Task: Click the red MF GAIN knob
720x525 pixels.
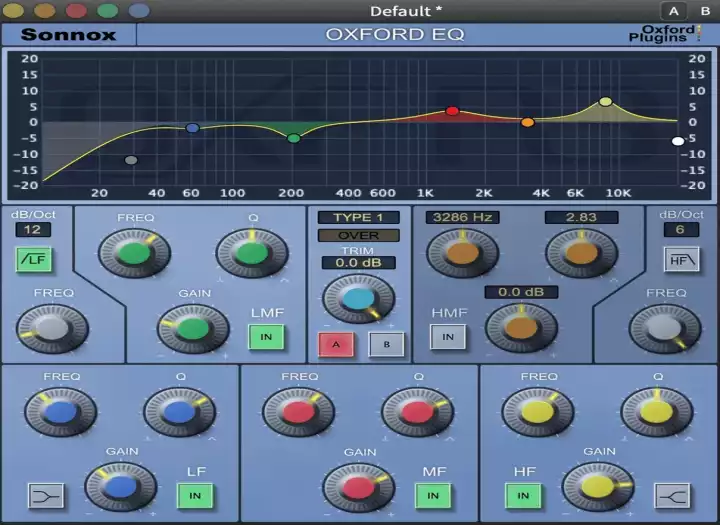Action: pos(359,487)
